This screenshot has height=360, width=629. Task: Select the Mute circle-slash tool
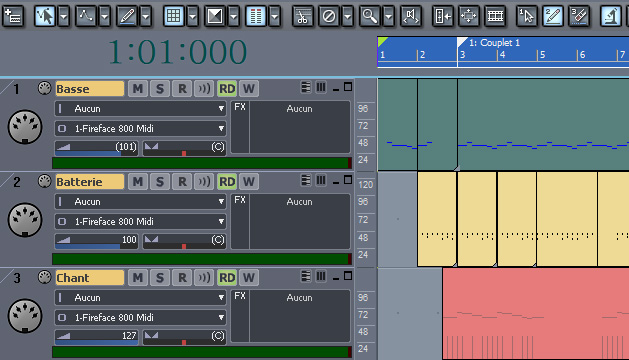coord(329,16)
